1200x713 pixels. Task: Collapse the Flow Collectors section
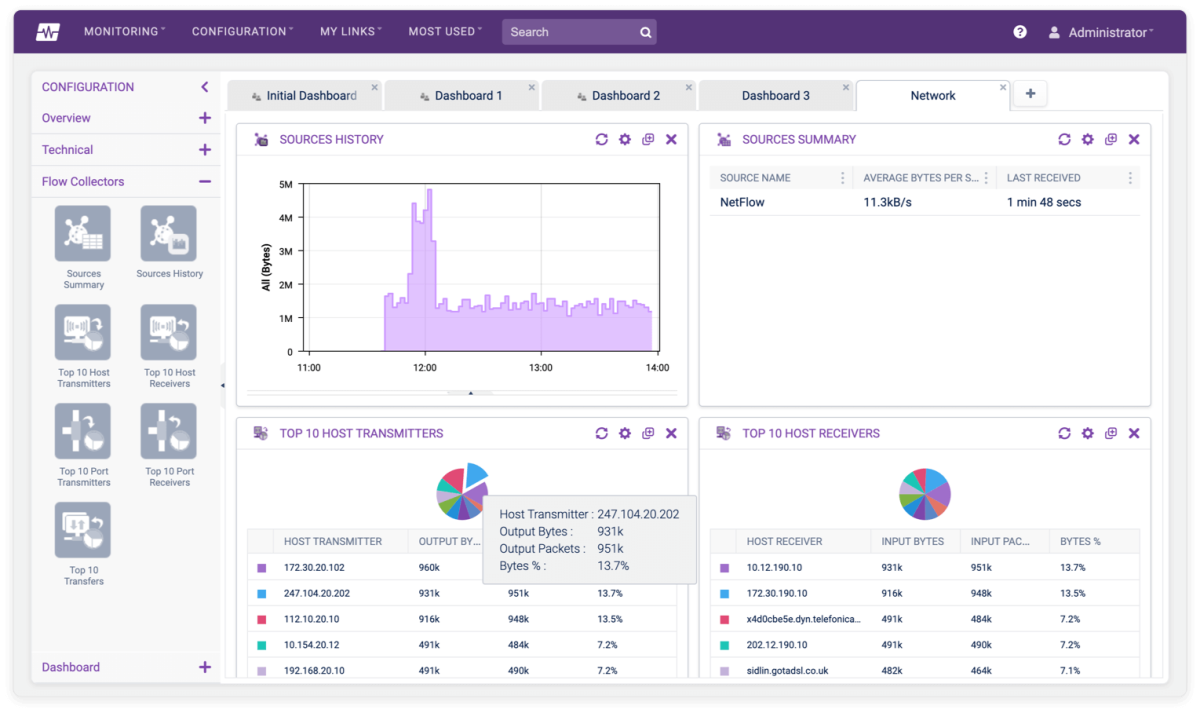tap(205, 181)
